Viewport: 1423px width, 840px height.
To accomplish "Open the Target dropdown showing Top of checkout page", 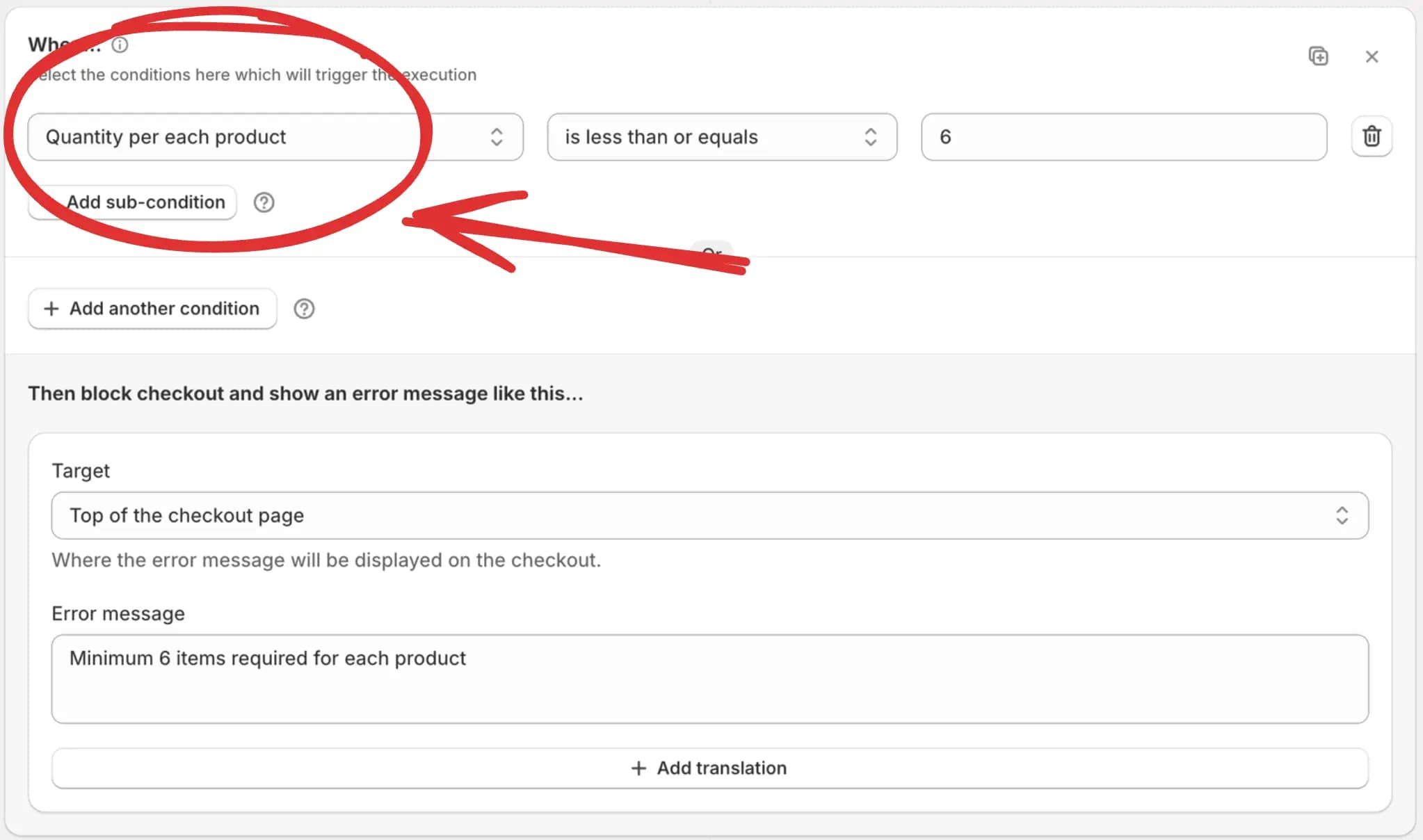I will [708, 515].
